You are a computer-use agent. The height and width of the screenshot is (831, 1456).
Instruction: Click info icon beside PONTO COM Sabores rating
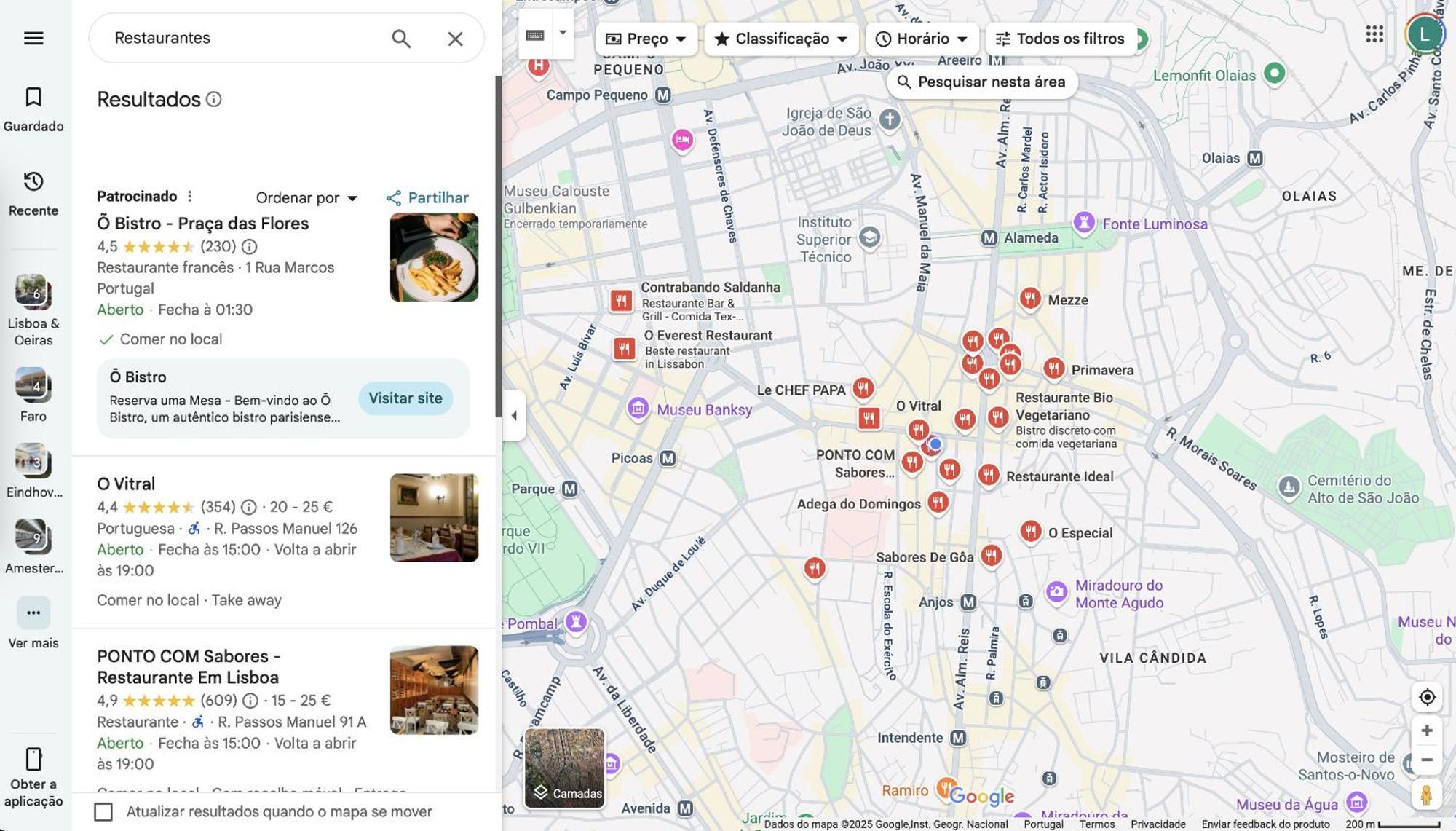tap(250, 701)
